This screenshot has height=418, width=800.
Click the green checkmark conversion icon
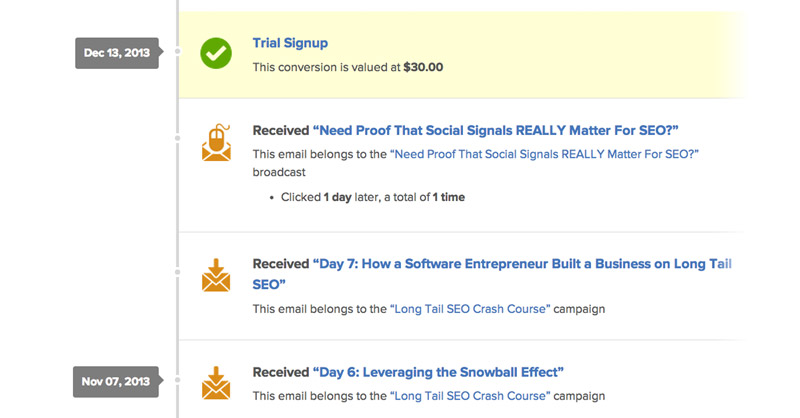(x=216, y=53)
